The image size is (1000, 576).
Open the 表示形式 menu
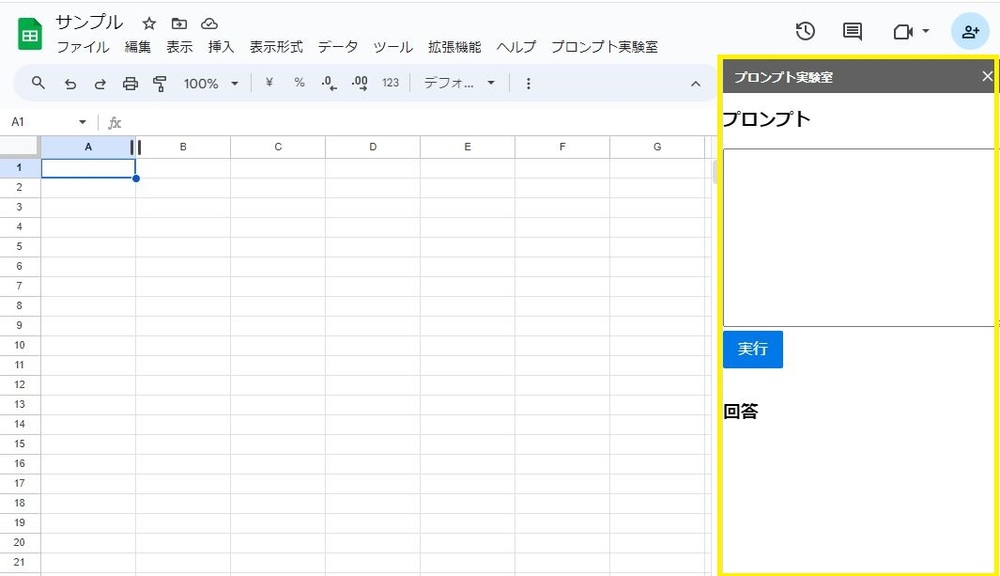tap(276, 47)
